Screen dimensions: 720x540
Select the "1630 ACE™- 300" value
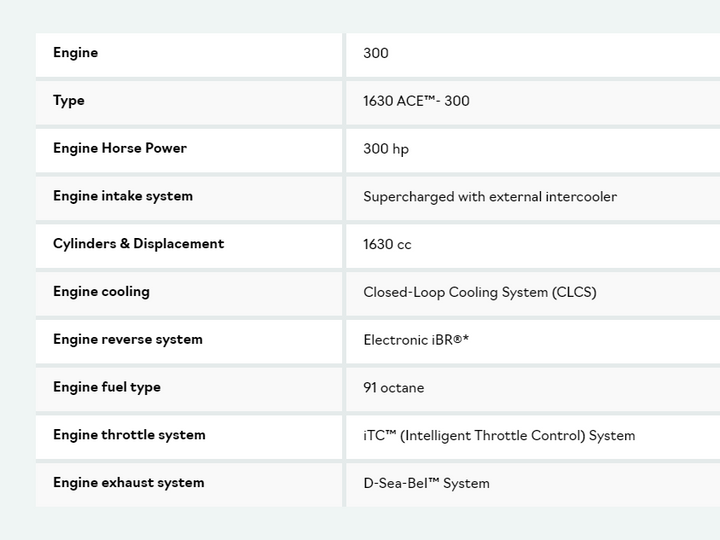click(416, 101)
